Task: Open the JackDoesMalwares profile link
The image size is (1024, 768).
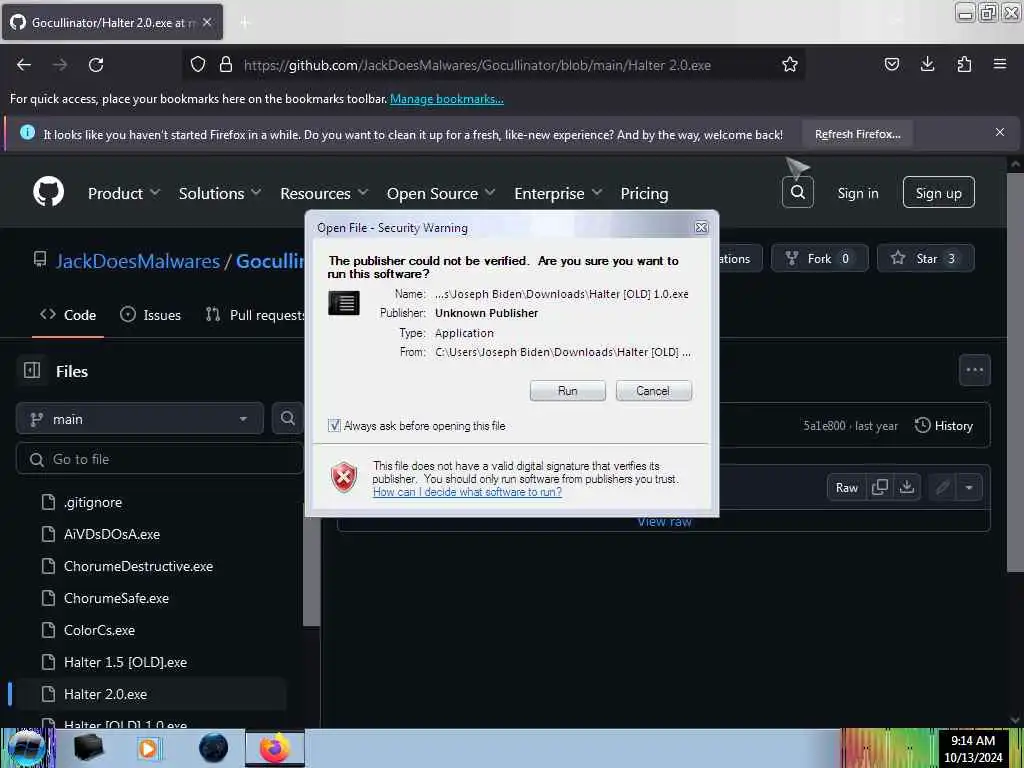Action: tap(138, 261)
